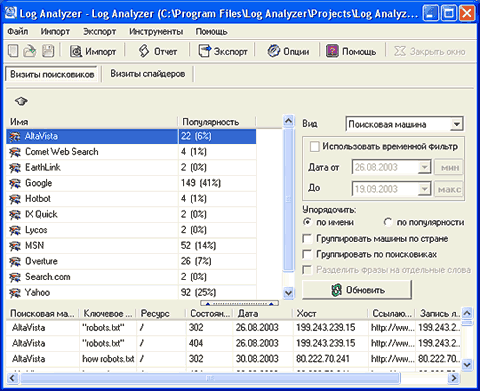The width and height of the screenshot is (480, 391).
Task: Switch to the Визиты поисковиков tab
Action: pos(52,74)
